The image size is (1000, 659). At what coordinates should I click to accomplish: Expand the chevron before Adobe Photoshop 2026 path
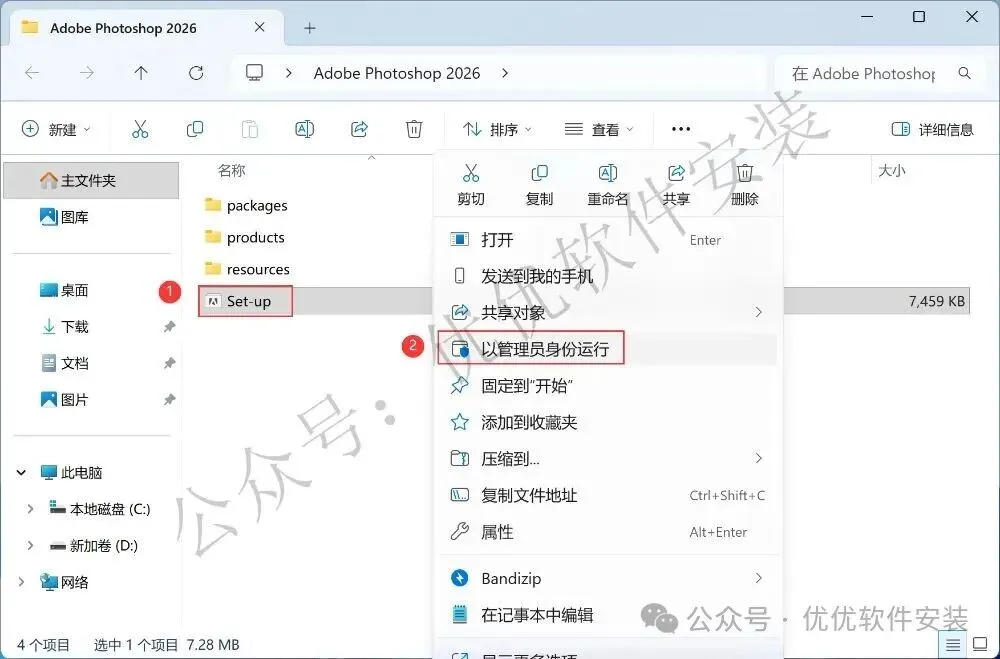[x=289, y=73]
